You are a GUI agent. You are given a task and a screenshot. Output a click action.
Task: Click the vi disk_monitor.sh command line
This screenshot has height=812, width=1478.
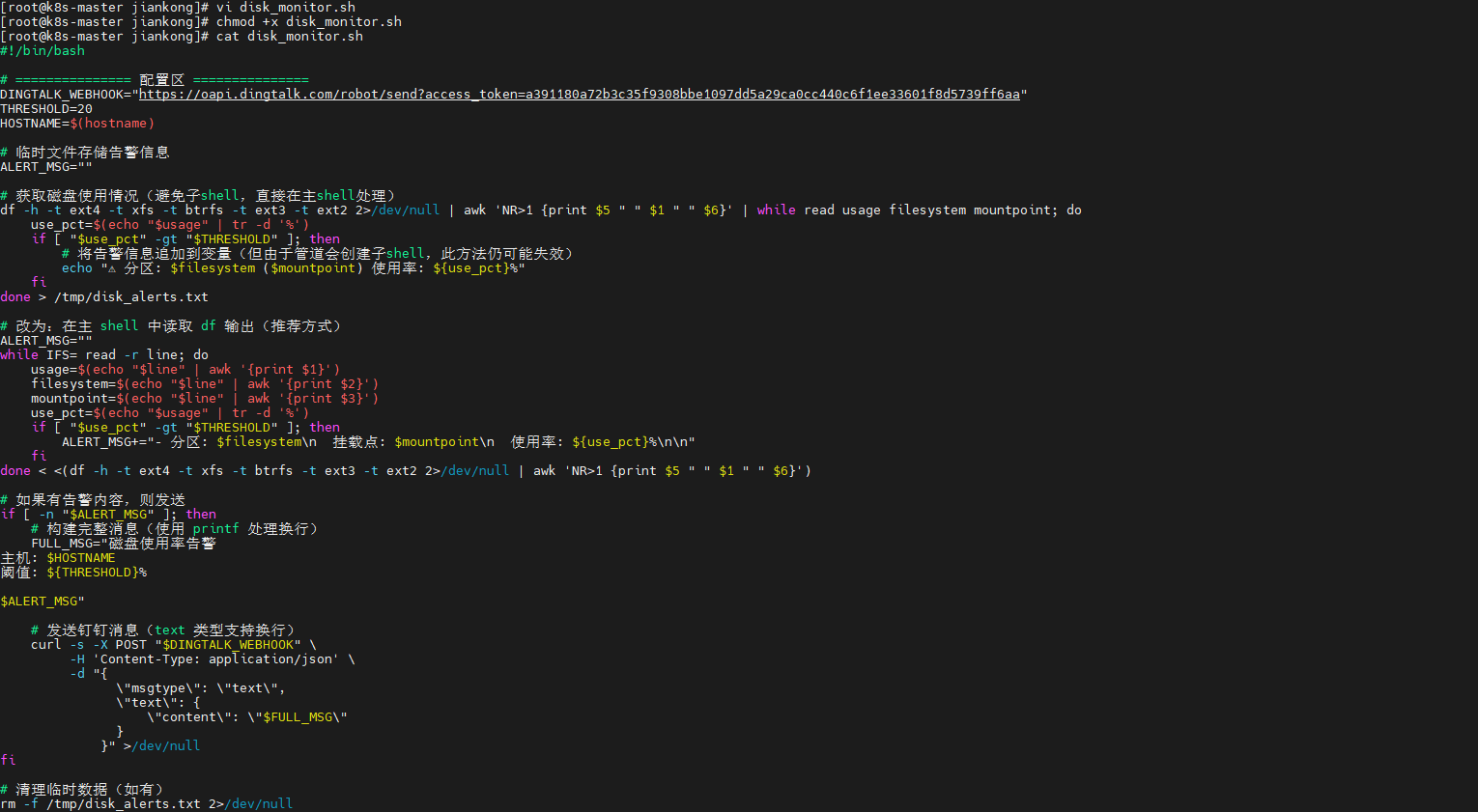285,8
